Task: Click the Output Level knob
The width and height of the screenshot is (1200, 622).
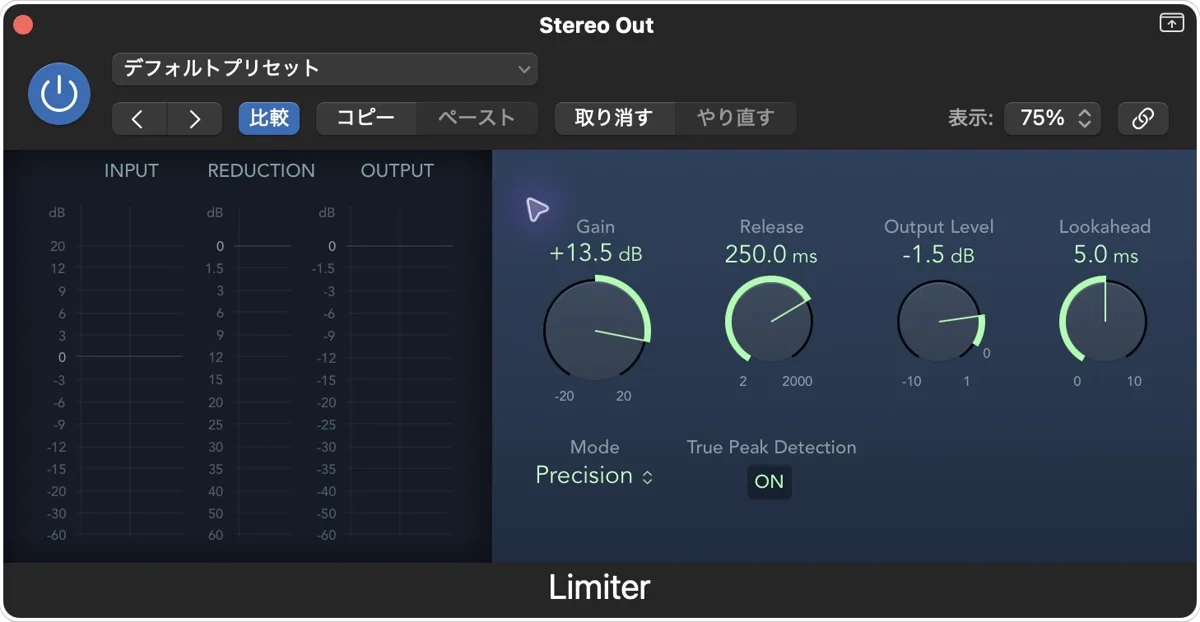Action: 941,323
